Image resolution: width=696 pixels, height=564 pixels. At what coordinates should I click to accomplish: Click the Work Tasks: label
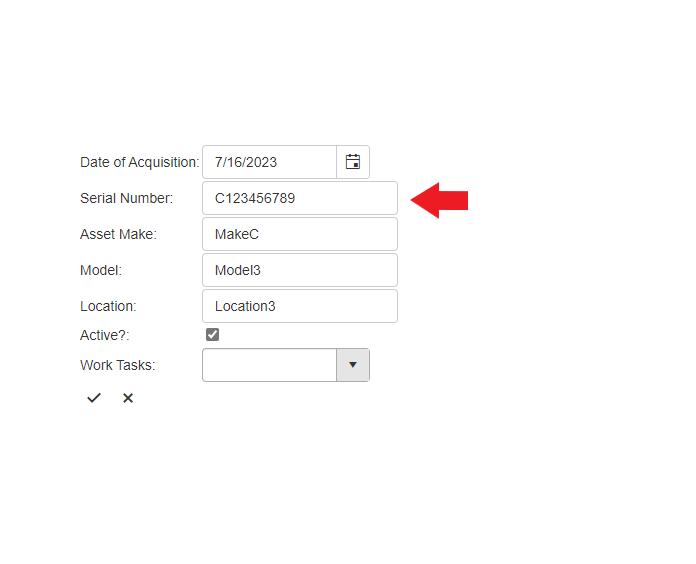[117, 365]
